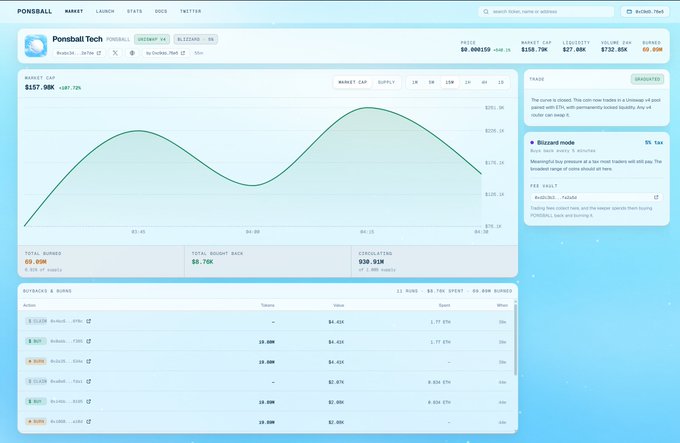This screenshot has height=443, width=680.
Task: Open the connected wallet button in header
Action: tap(645, 12)
